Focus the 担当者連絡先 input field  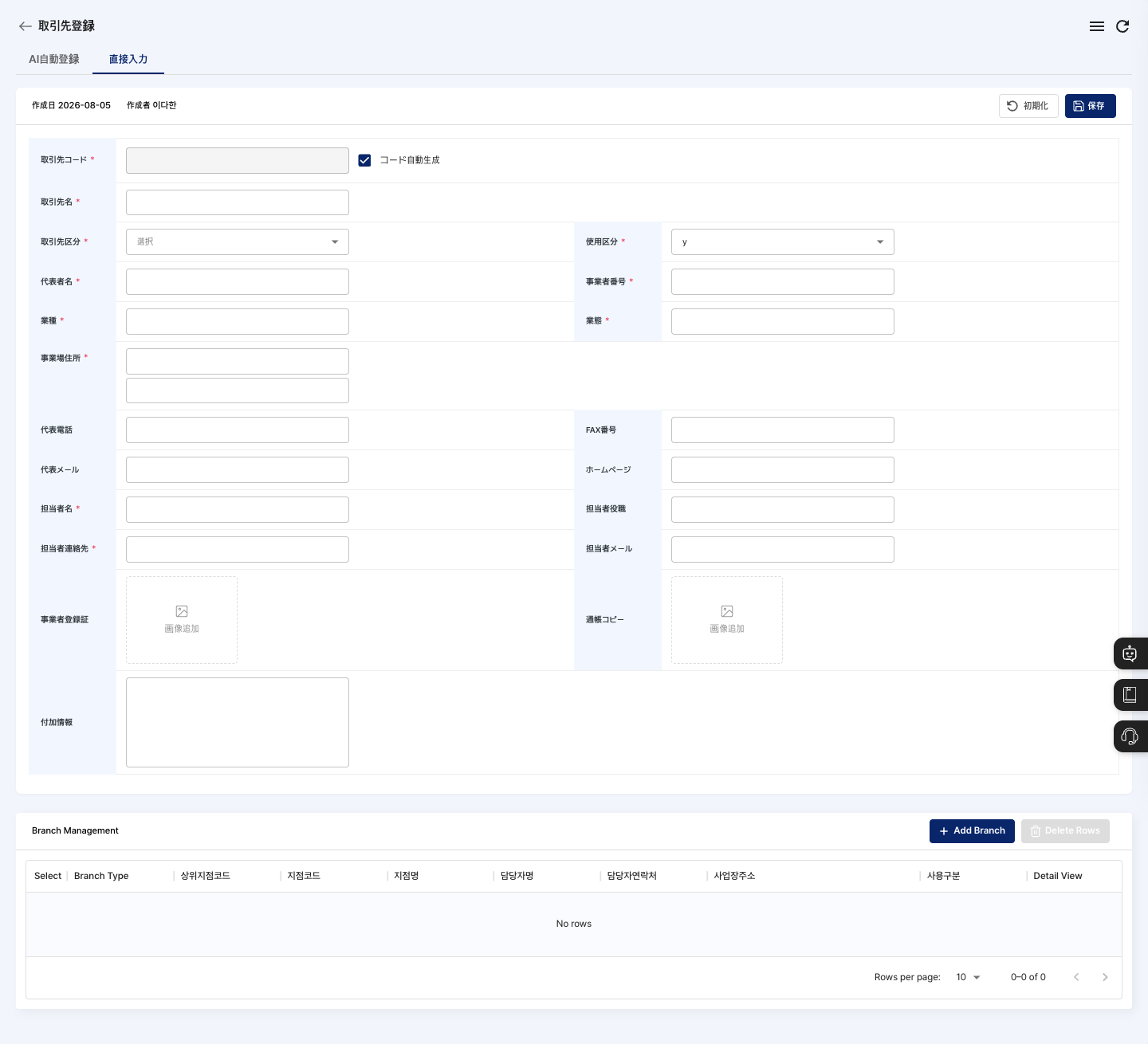tap(238, 549)
